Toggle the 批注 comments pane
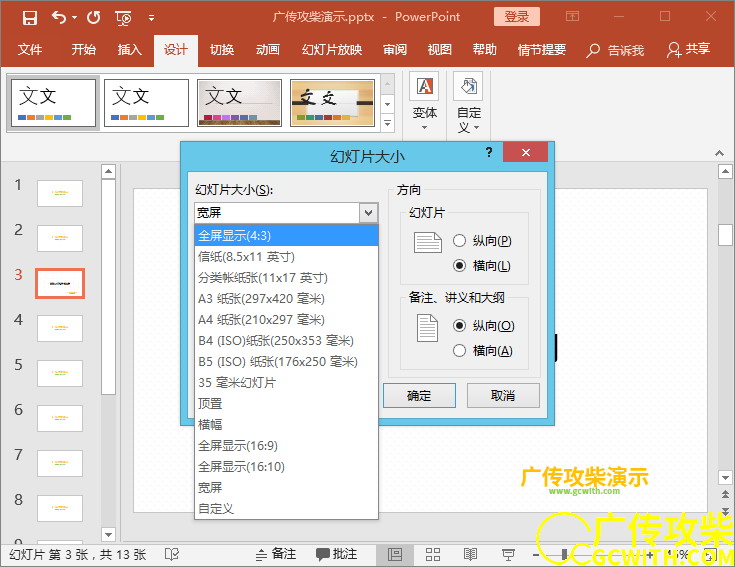The height and width of the screenshot is (567, 735). click(x=337, y=554)
